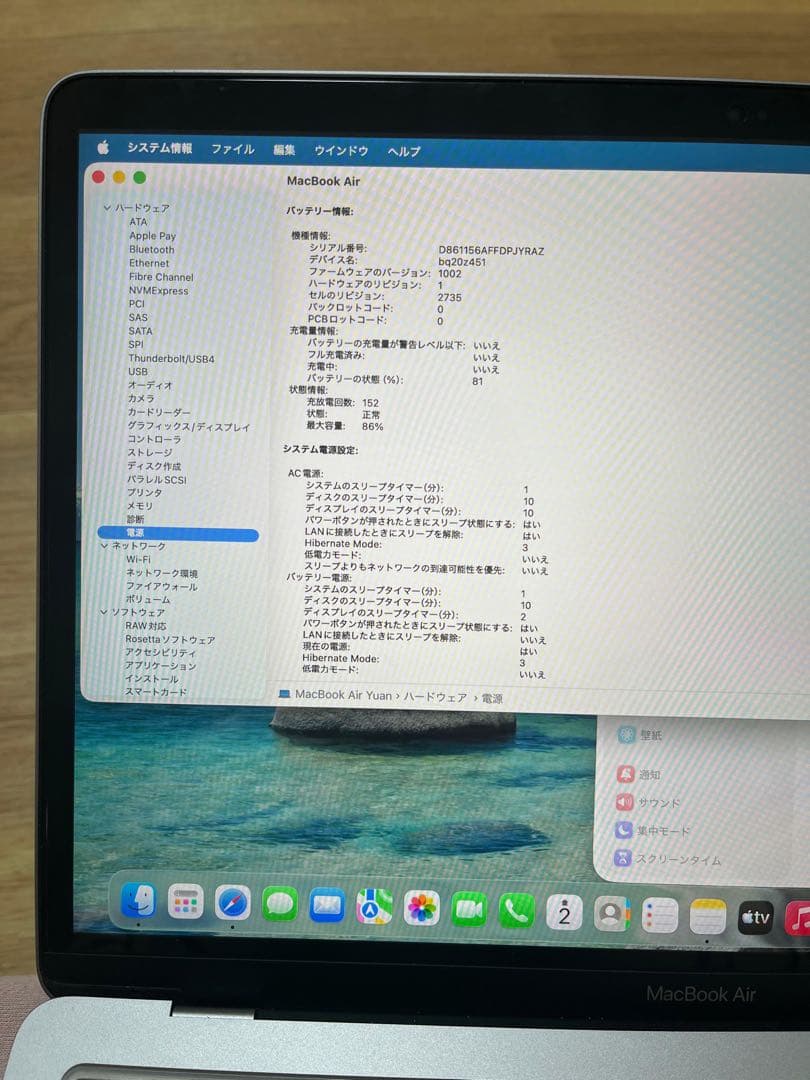Collapse the ソフトウェア section
This screenshot has width=810, height=1080.
(104, 610)
